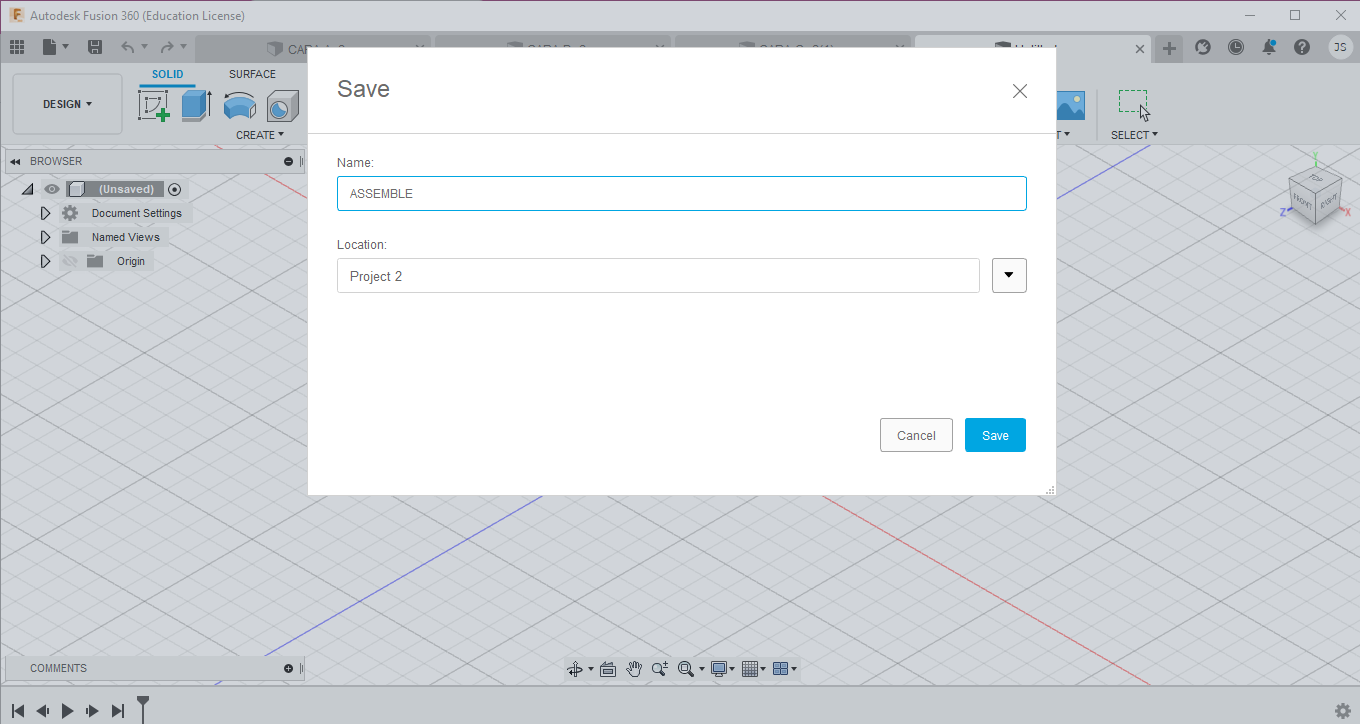This screenshot has height=724, width=1360.
Task: Activate the Unsaved component radio button
Action: (x=175, y=189)
